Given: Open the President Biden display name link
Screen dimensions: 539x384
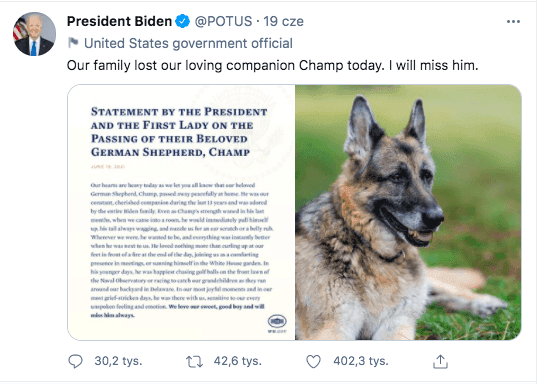Looking at the screenshot, I should click(x=119, y=21).
